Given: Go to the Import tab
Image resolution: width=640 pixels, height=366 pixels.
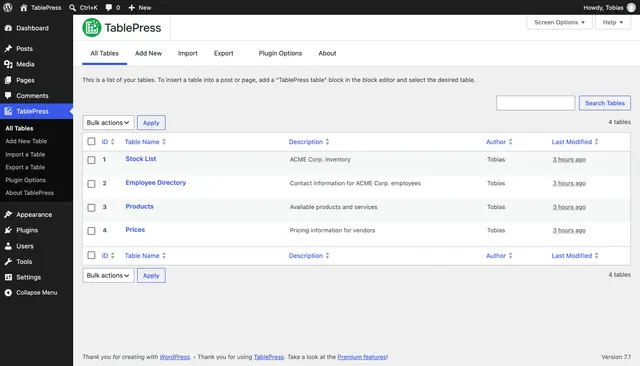Looking at the screenshot, I should click(x=188, y=53).
